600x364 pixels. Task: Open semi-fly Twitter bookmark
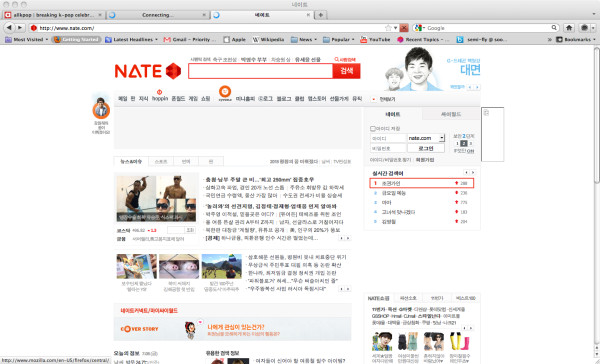click(481, 39)
